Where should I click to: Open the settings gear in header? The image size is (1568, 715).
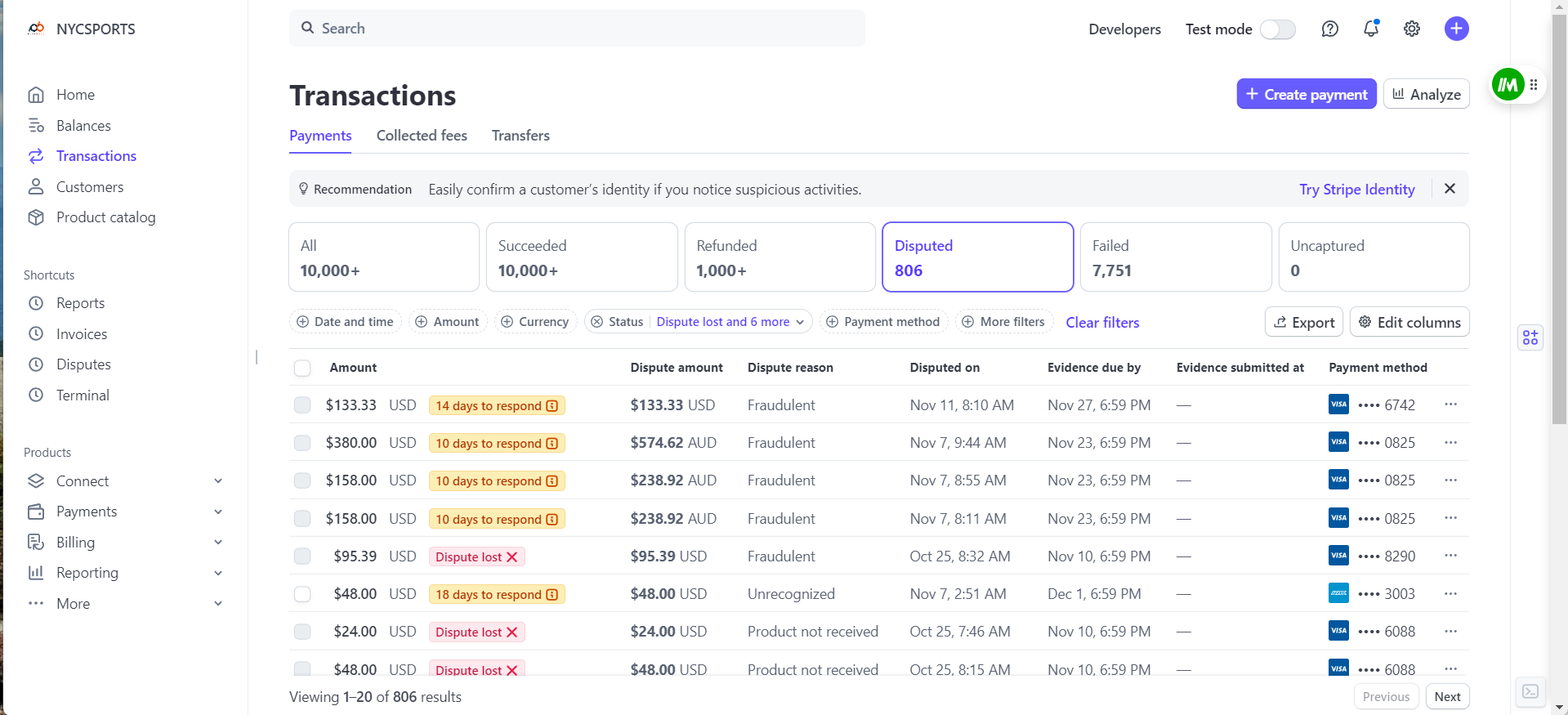coord(1412,29)
